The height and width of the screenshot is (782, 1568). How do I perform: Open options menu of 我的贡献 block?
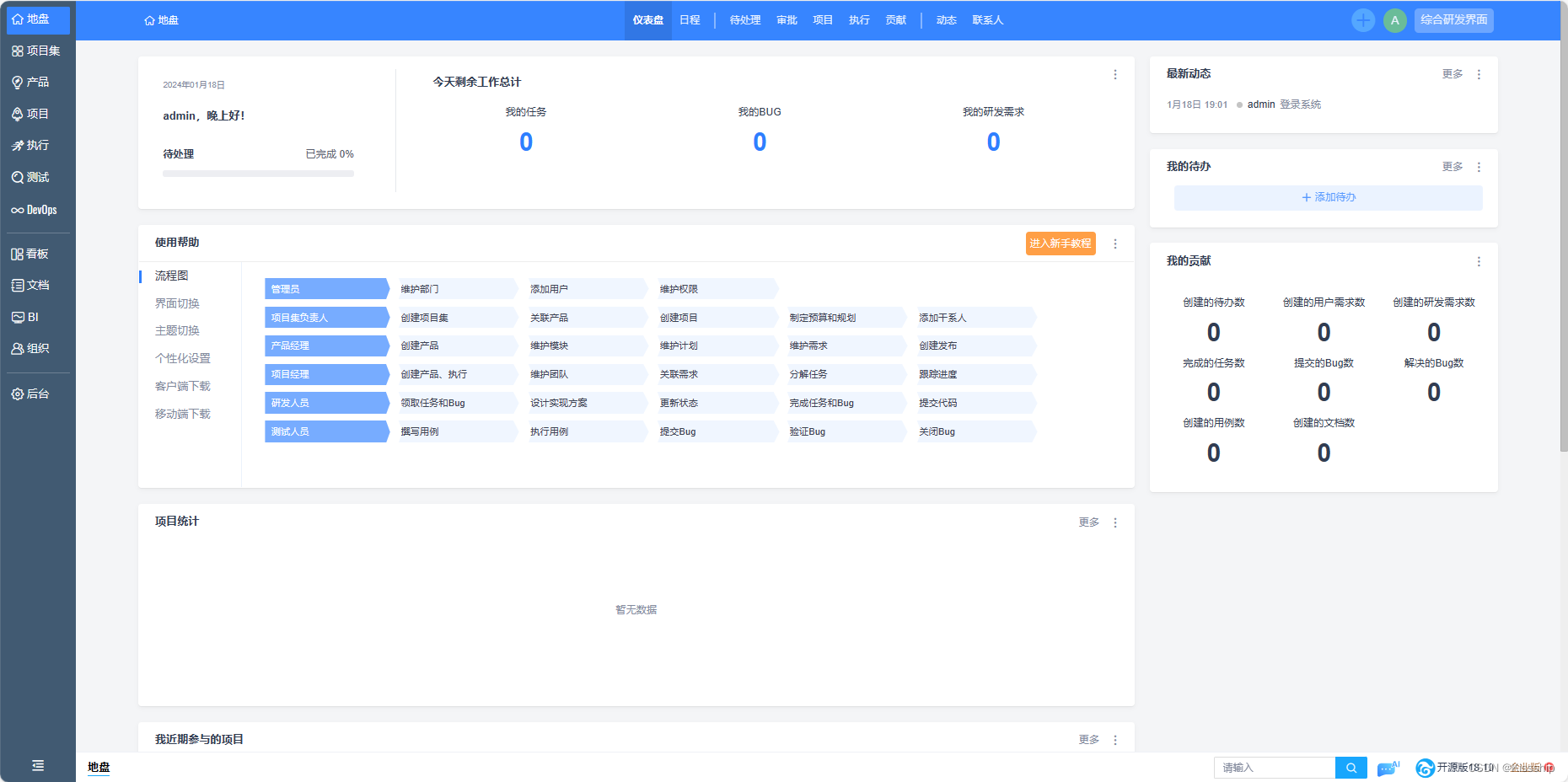tap(1479, 261)
